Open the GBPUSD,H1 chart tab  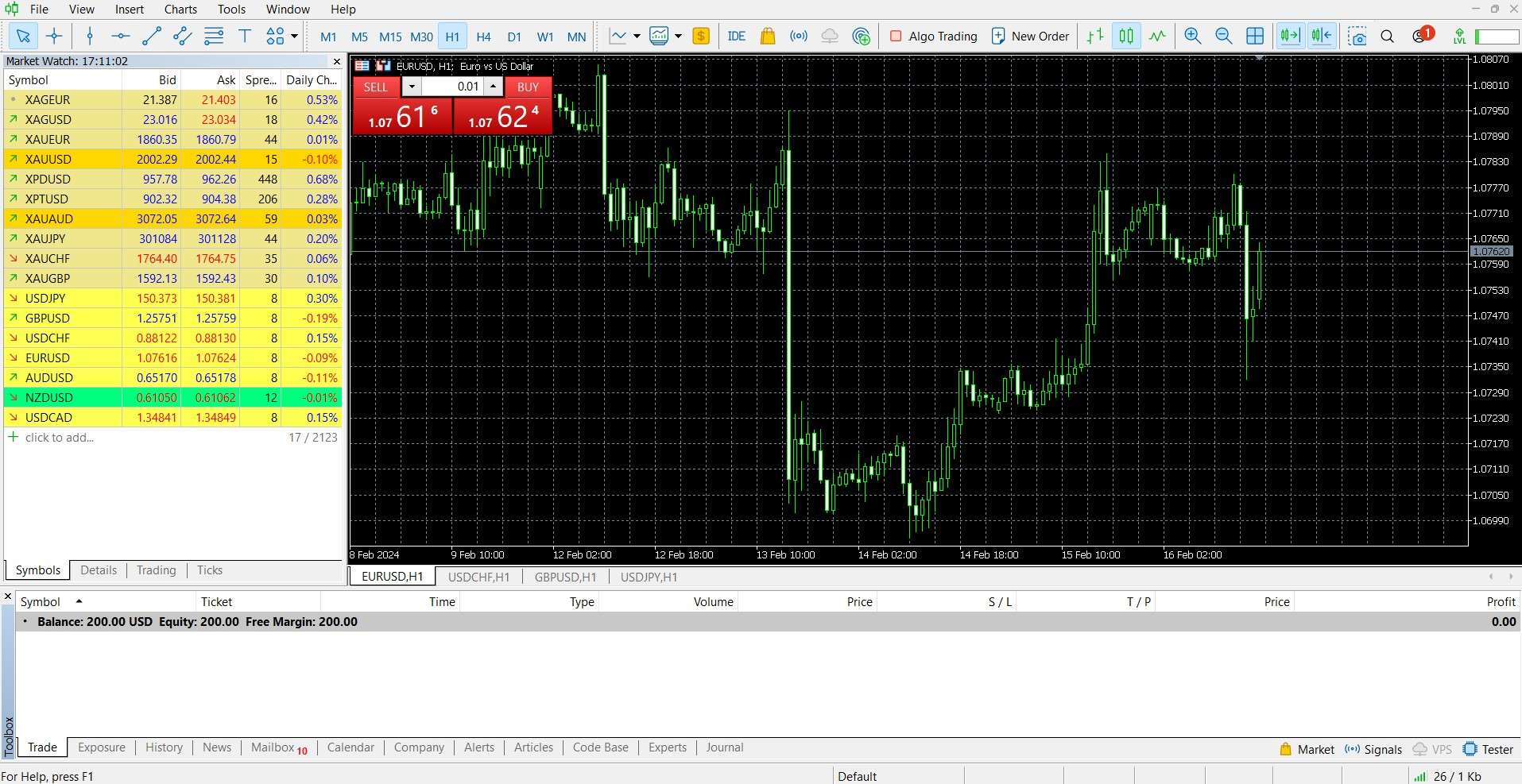(565, 577)
